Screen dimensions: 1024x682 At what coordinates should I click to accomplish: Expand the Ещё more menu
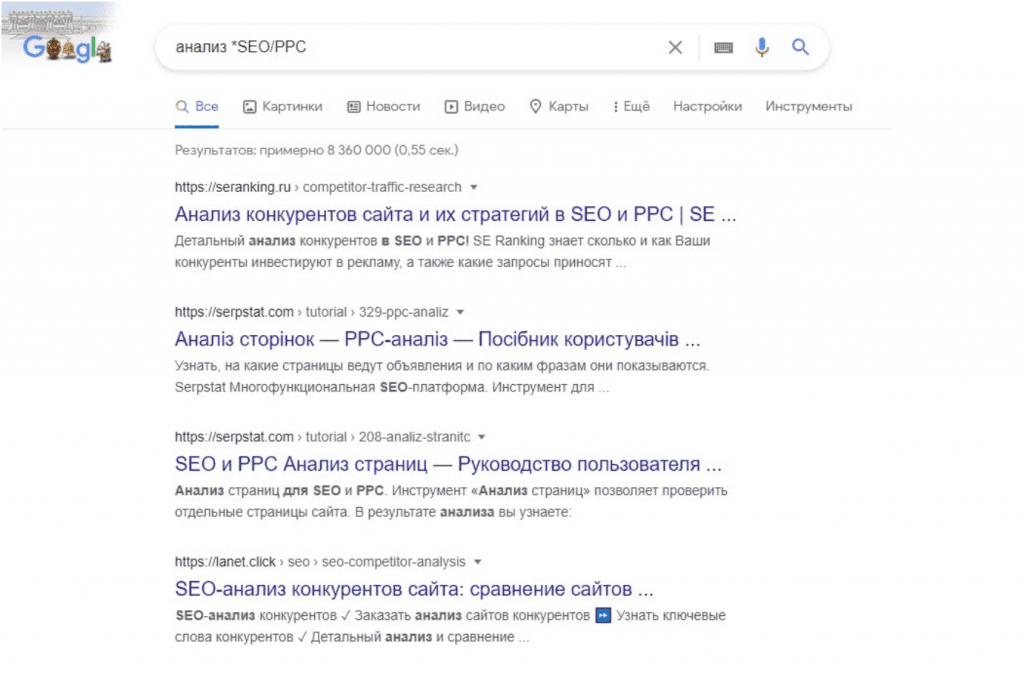[x=631, y=106]
